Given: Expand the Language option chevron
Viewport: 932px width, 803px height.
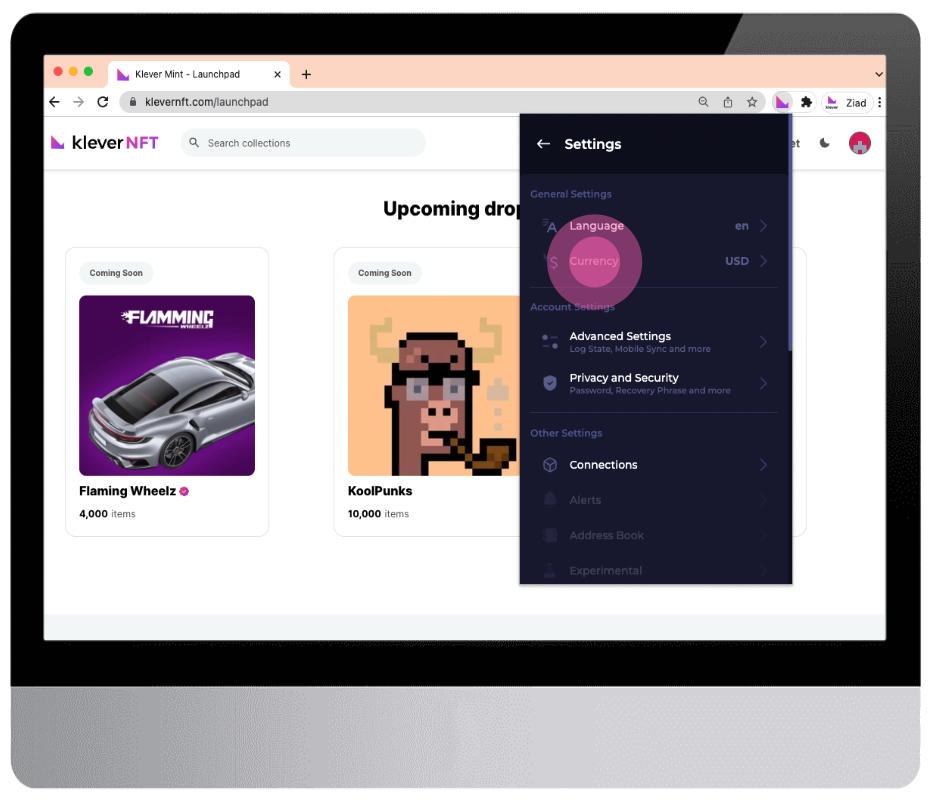Looking at the screenshot, I should (764, 226).
